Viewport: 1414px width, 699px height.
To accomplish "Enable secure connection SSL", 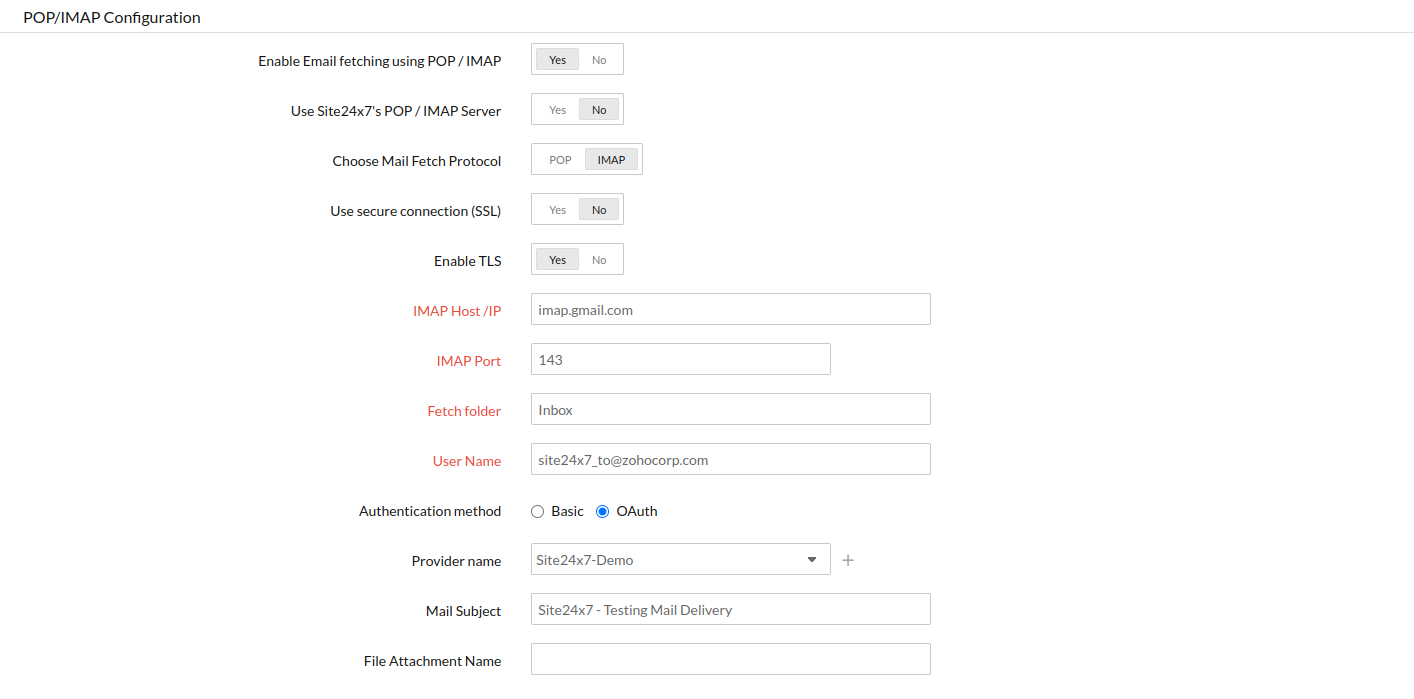I will 557,209.
